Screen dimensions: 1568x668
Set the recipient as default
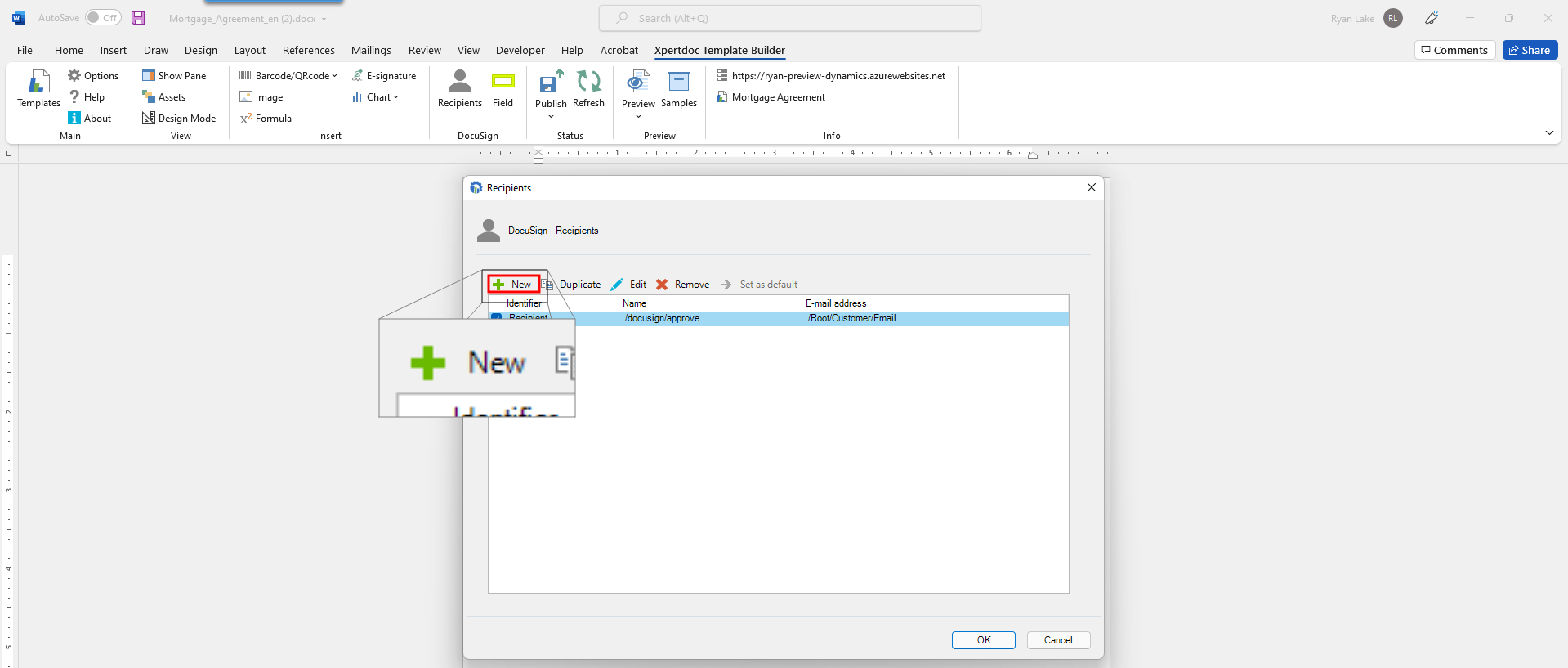(x=759, y=285)
